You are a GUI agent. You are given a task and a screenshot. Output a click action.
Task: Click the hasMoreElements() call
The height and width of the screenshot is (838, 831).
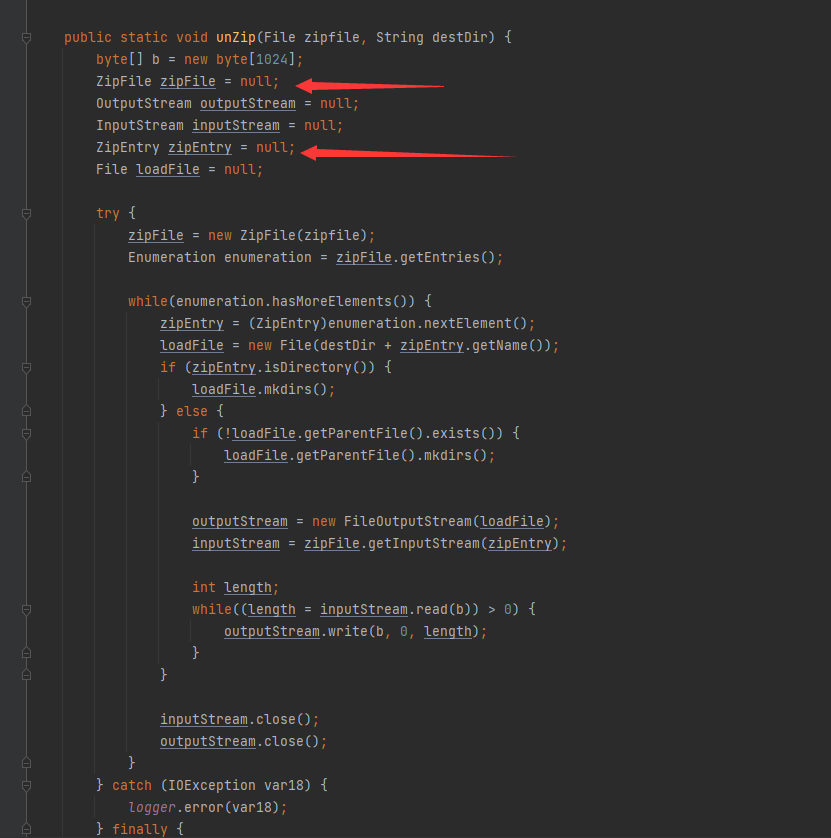(343, 301)
